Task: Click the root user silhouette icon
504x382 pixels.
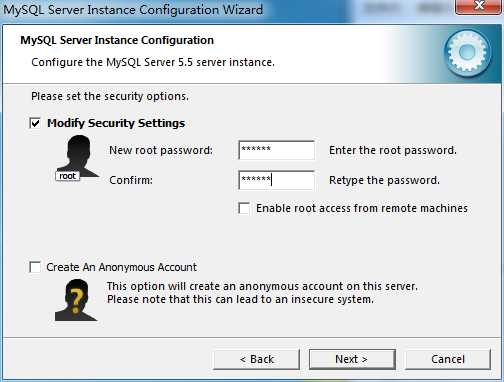Action: [x=78, y=156]
